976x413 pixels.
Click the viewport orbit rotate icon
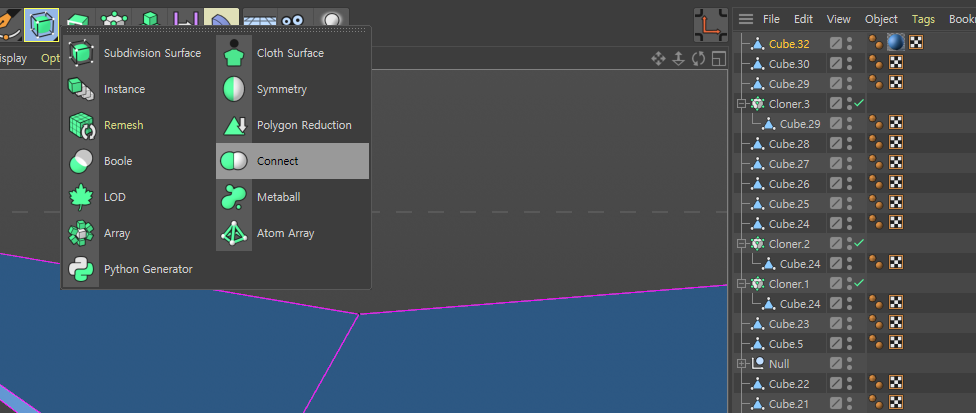[698, 59]
